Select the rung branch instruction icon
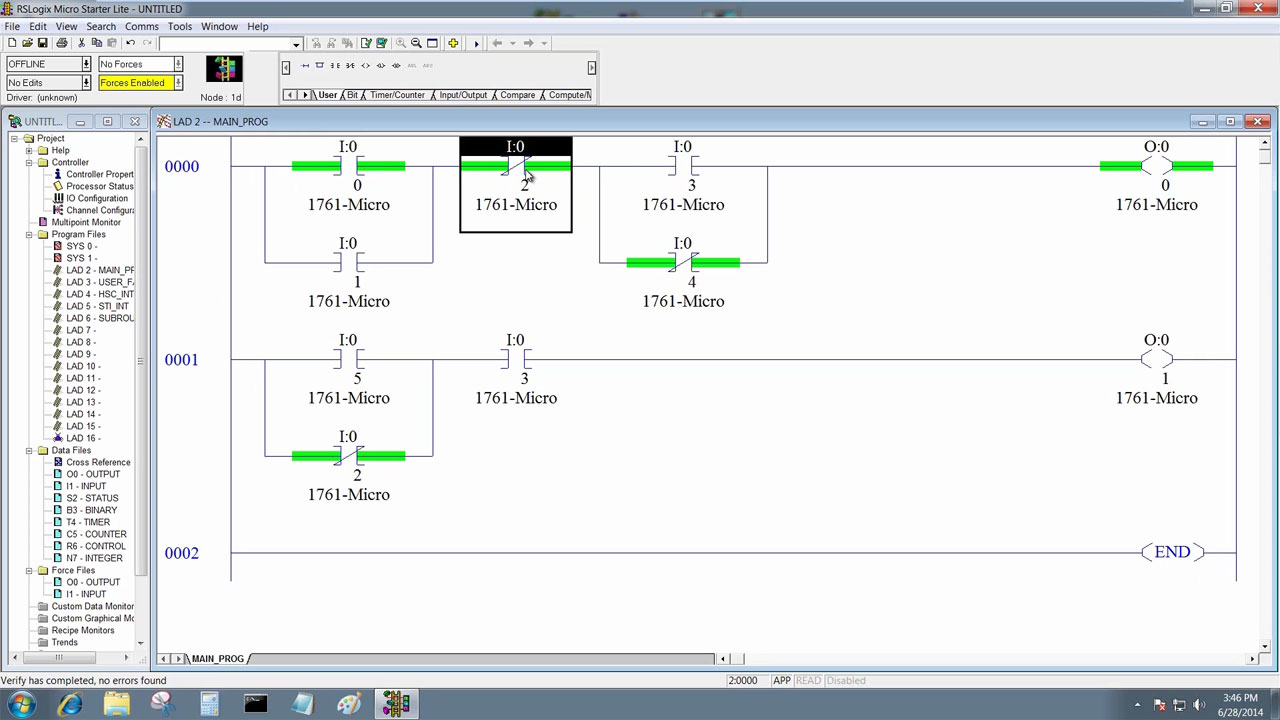Image resolution: width=1280 pixels, height=720 pixels. (320, 66)
